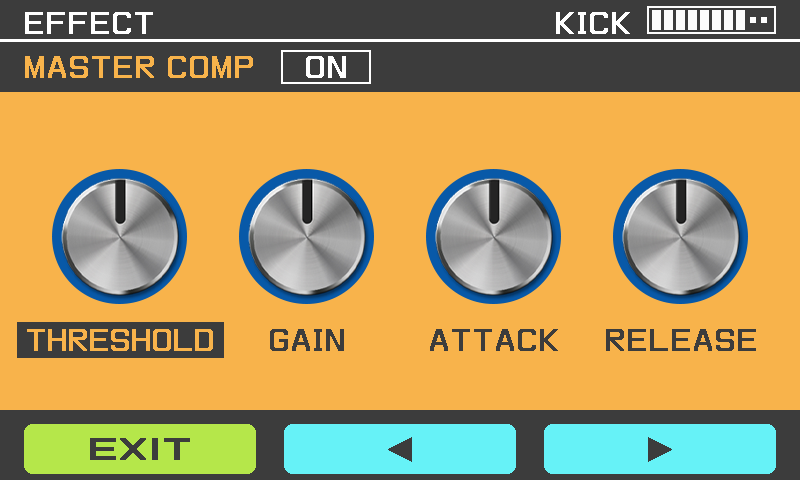Click the GAIN knob
This screenshot has width=800, height=480.
click(x=306, y=236)
